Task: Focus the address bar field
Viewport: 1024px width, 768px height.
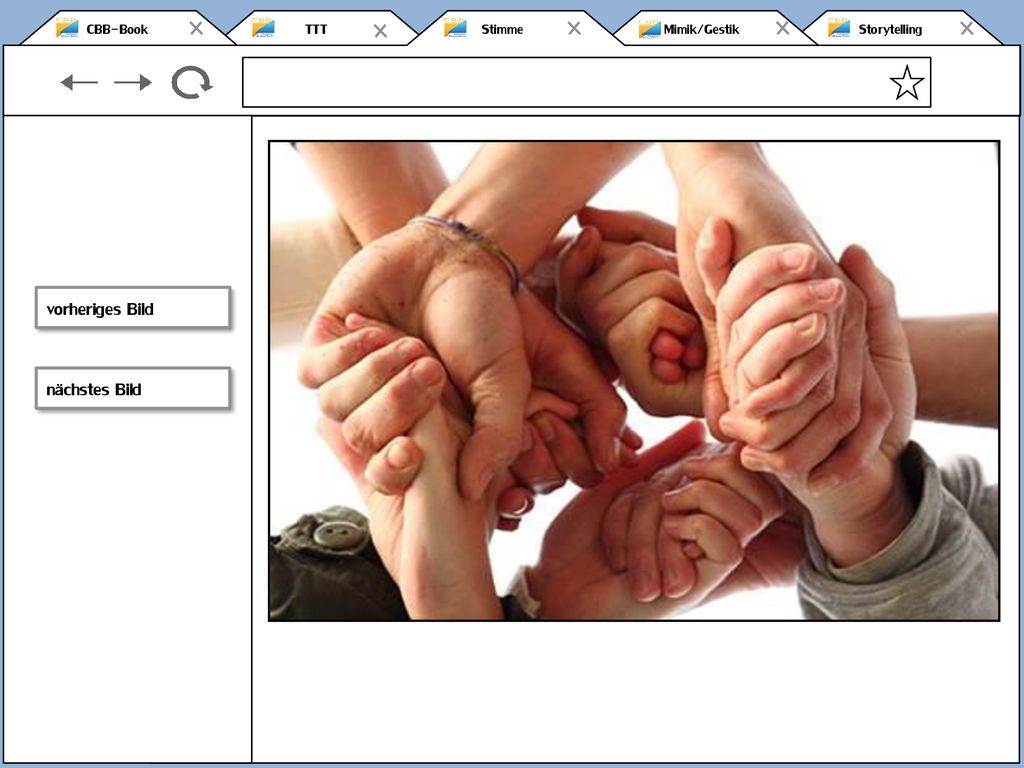Action: tap(586, 82)
